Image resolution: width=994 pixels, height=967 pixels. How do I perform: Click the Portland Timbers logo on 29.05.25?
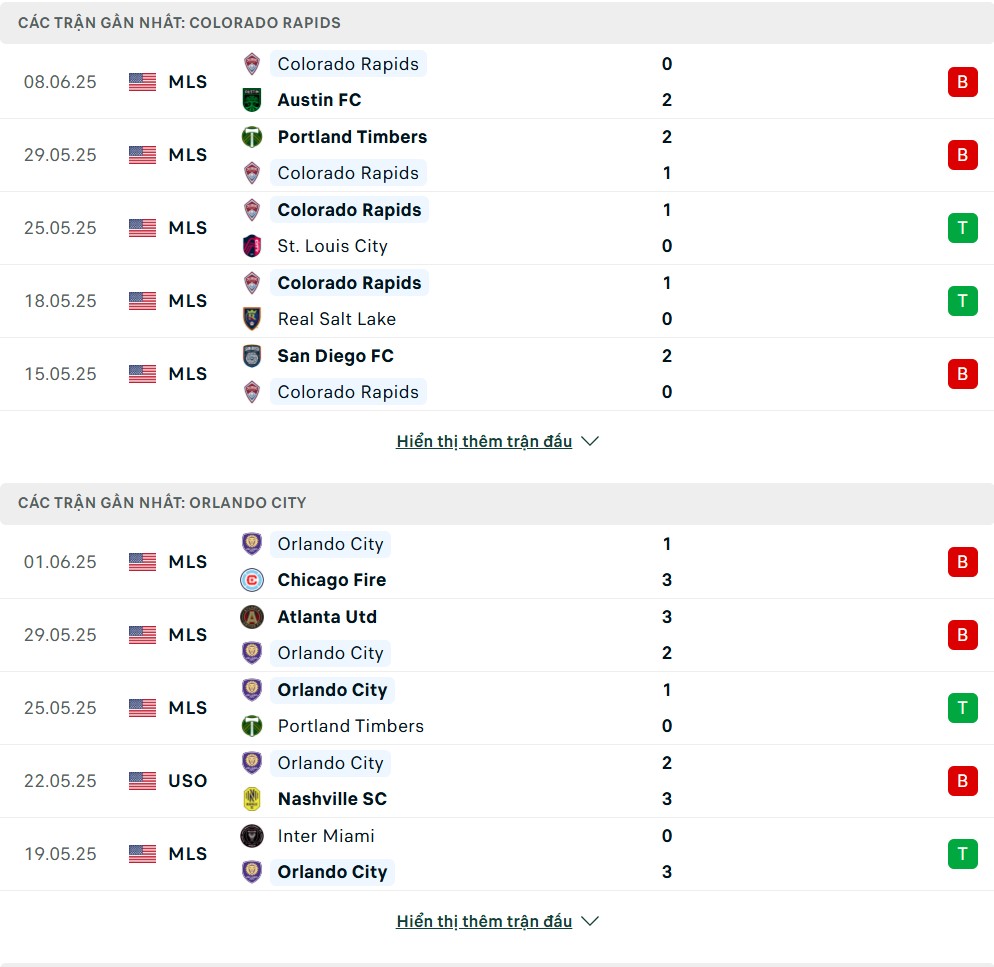point(252,137)
